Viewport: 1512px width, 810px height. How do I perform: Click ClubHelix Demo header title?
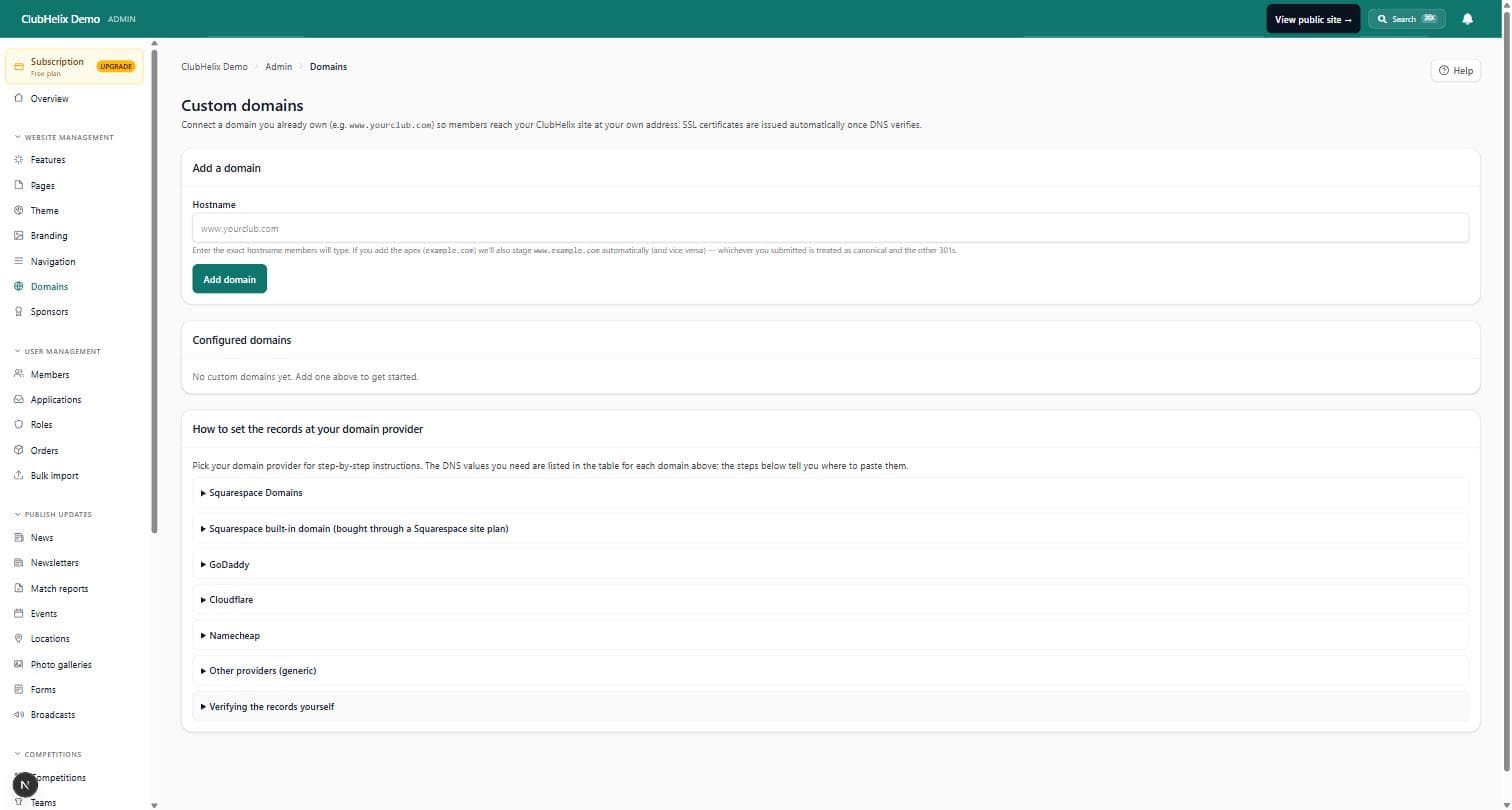tap(60, 19)
